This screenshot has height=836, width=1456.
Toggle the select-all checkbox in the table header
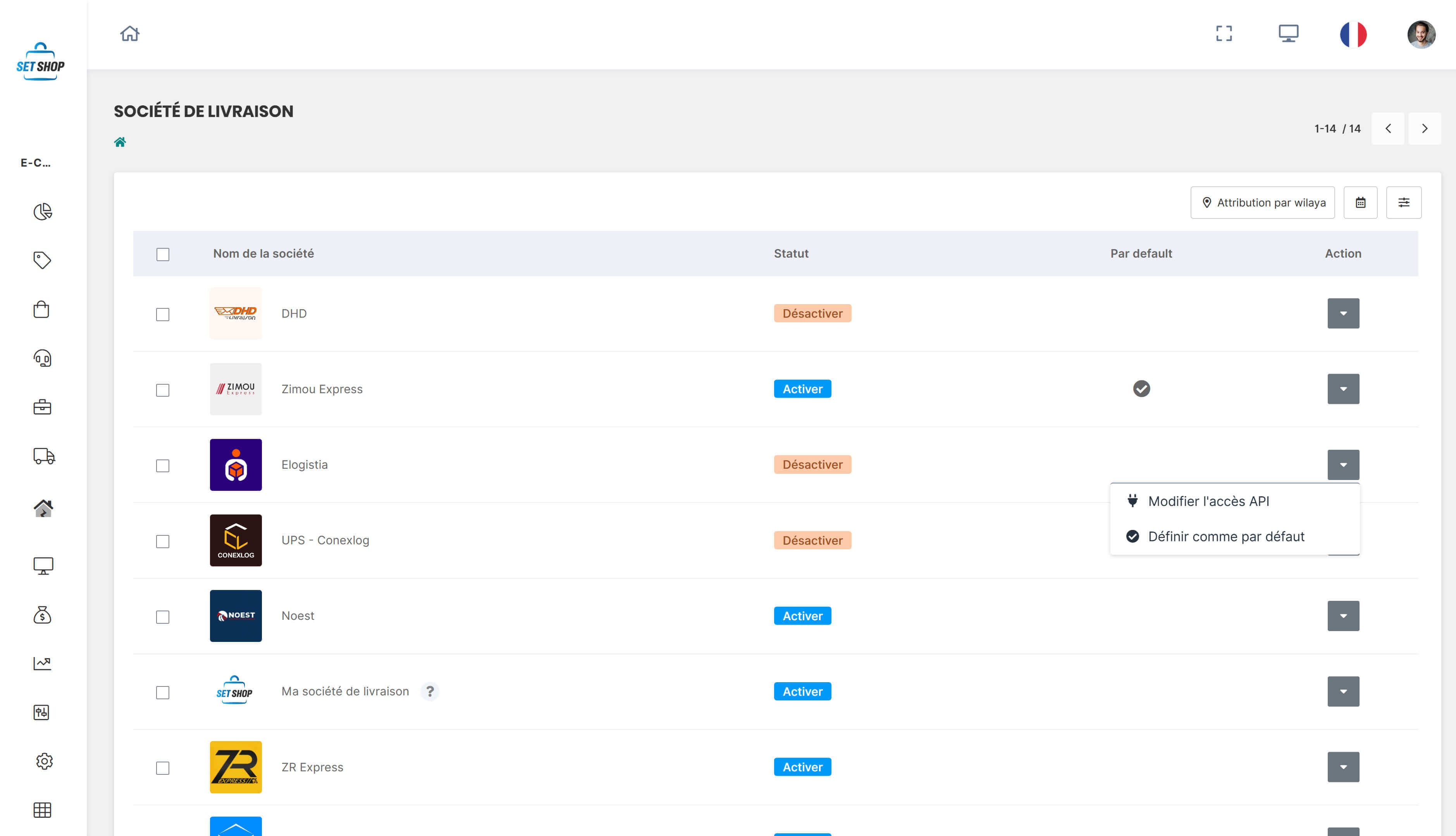(x=162, y=254)
